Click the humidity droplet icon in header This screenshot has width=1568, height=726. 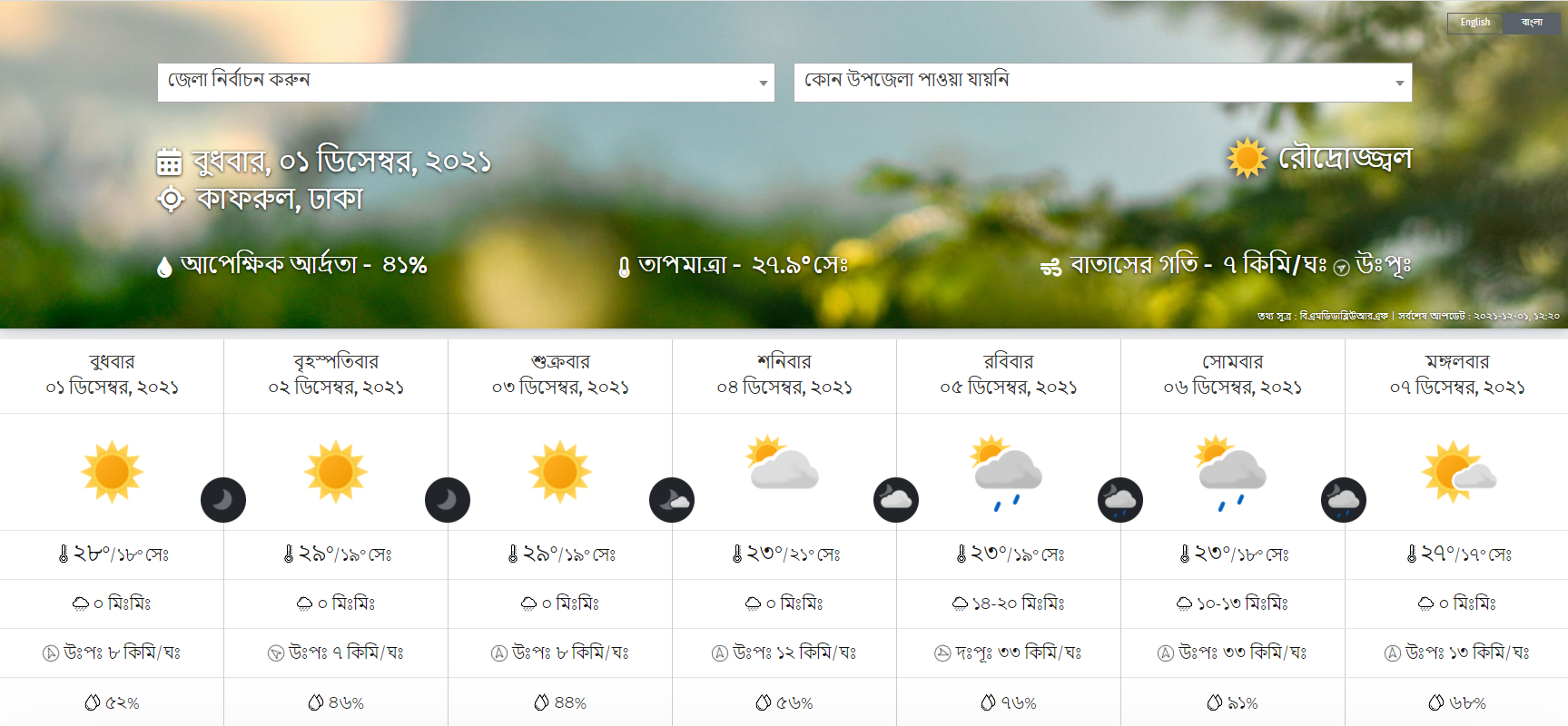pyautogui.click(x=164, y=267)
